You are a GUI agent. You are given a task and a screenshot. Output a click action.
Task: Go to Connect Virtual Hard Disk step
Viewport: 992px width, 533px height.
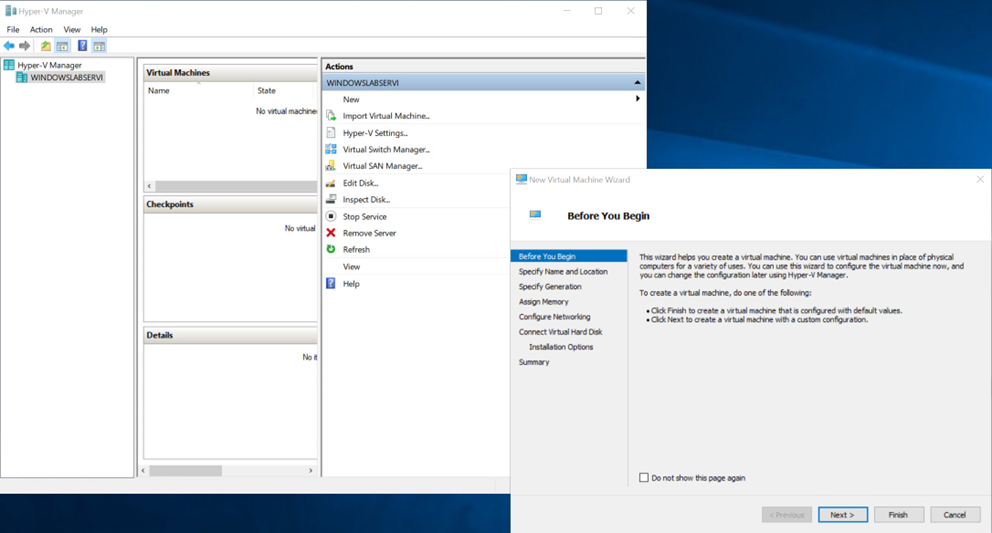click(561, 332)
